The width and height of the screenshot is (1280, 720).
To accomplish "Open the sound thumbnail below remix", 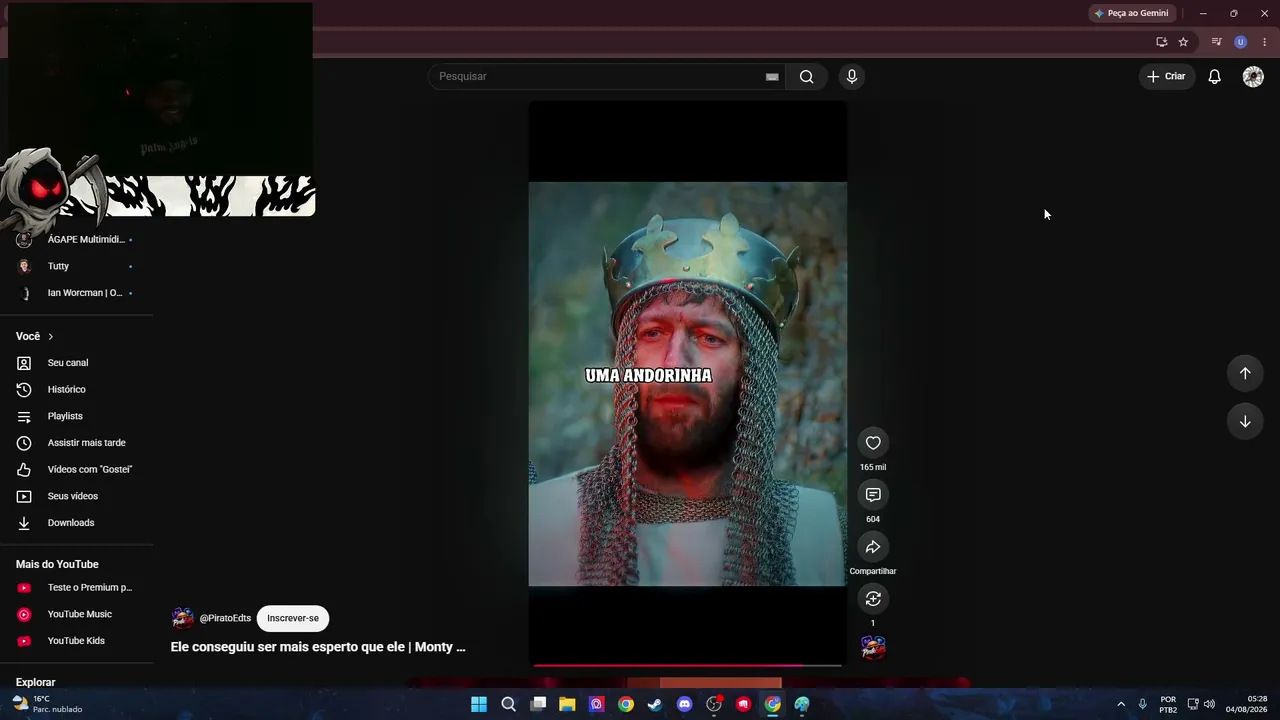I will pyautogui.click(x=873, y=648).
